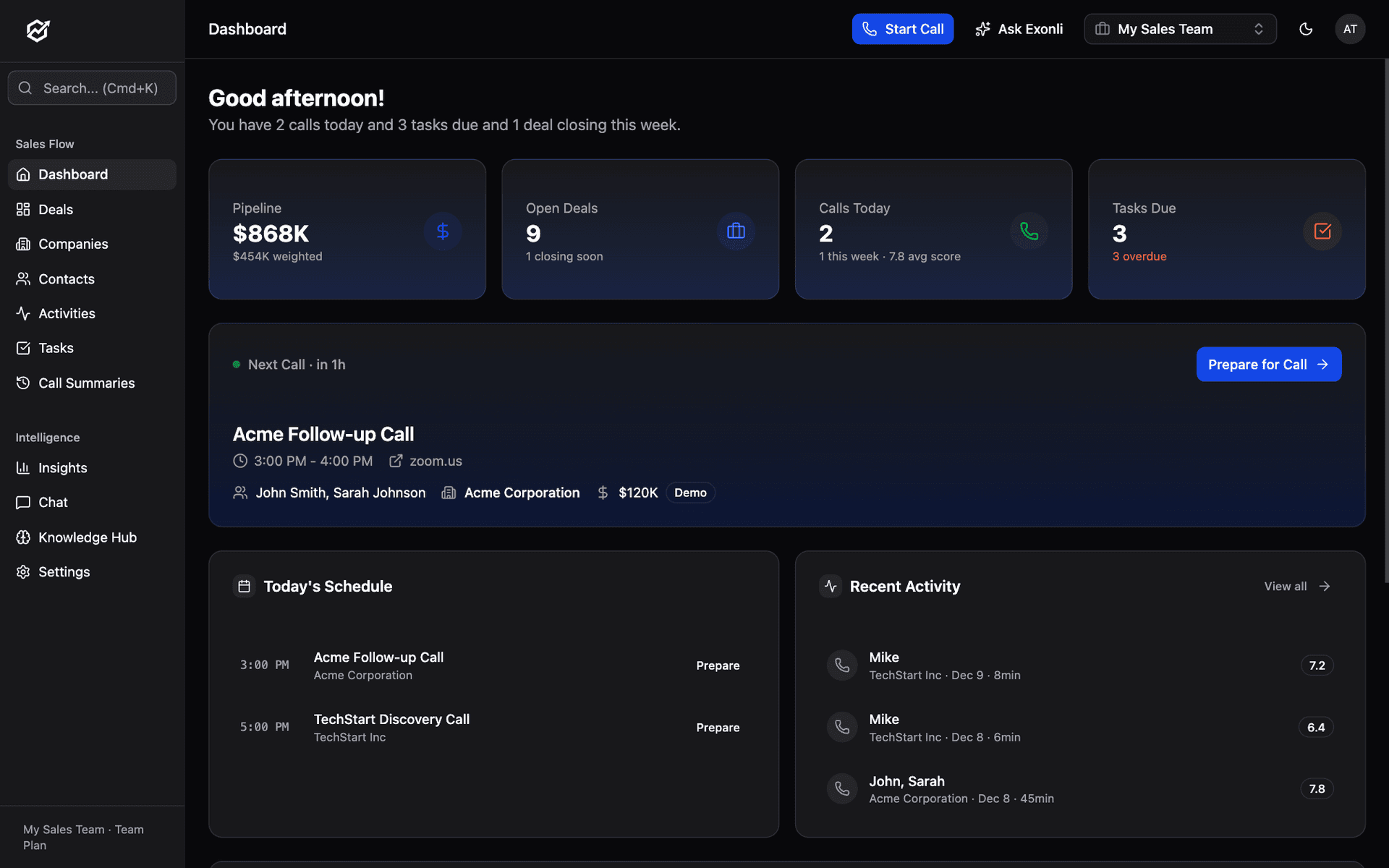This screenshot has width=1389, height=868.
Task: Toggle dark mode with the moon icon
Action: tap(1305, 29)
